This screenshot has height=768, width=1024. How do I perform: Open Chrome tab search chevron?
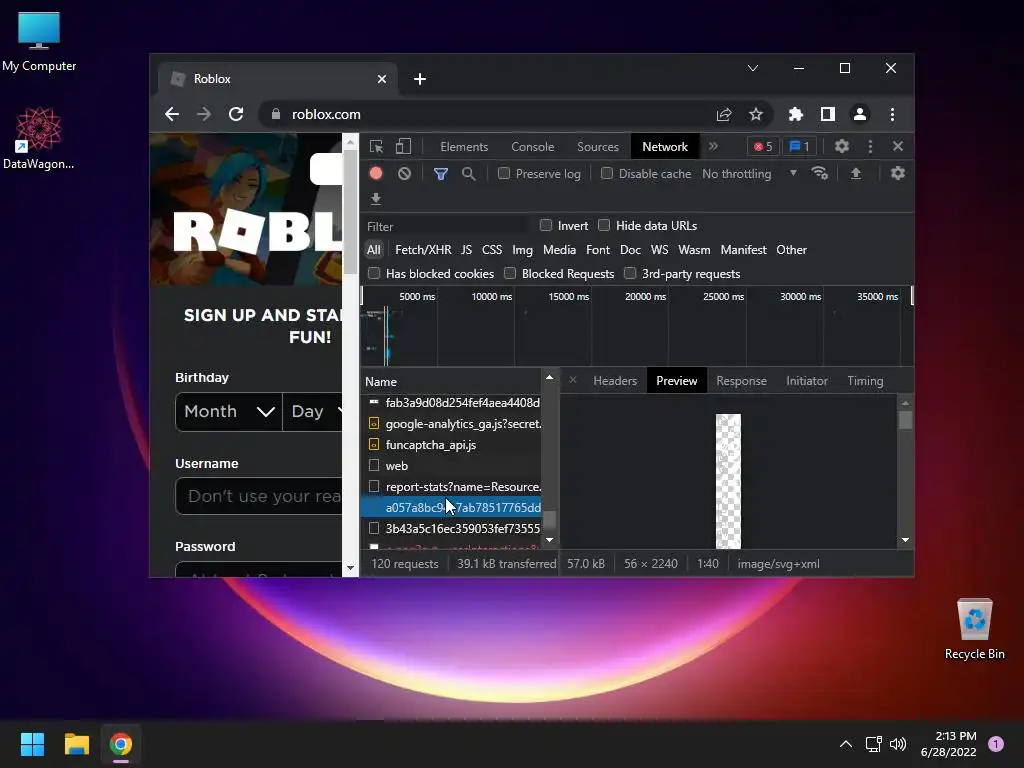[x=753, y=68]
